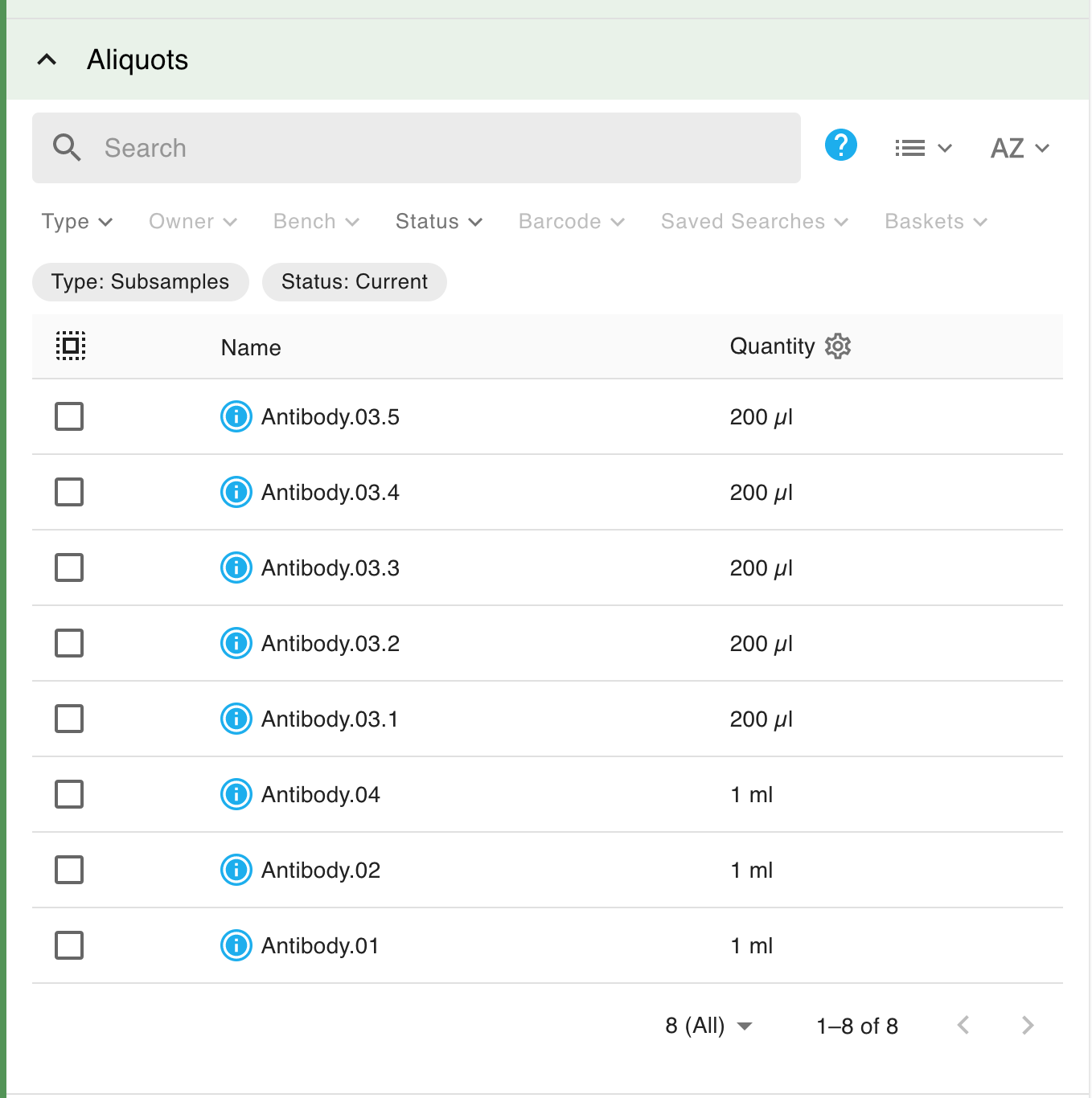This screenshot has height=1098, width=1092.
Task: Select the Antibody.02 name
Action: [321, 871]
